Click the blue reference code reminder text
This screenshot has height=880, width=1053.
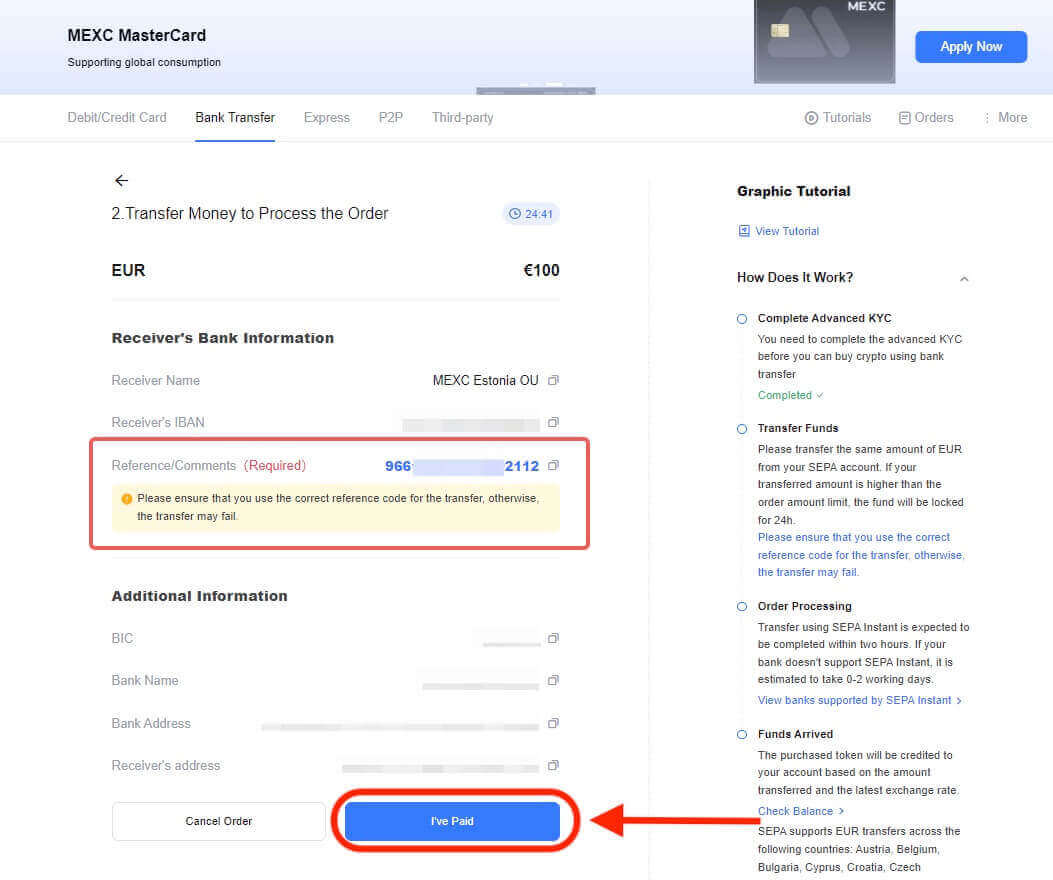coord(861,555)
